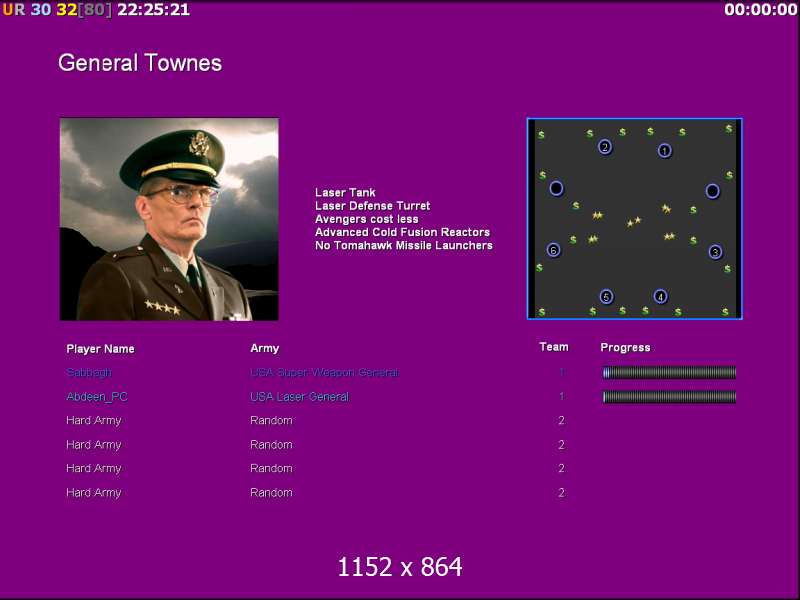This screenshot has width=800, height=600.
Task: Click start position 6 marker
Action: (x=554, y=250)
